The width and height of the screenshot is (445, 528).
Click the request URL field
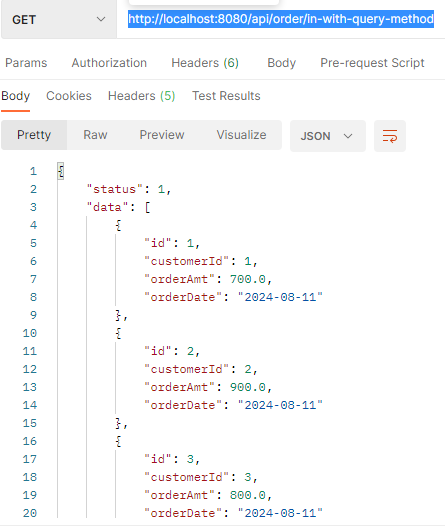pos(281,19)
